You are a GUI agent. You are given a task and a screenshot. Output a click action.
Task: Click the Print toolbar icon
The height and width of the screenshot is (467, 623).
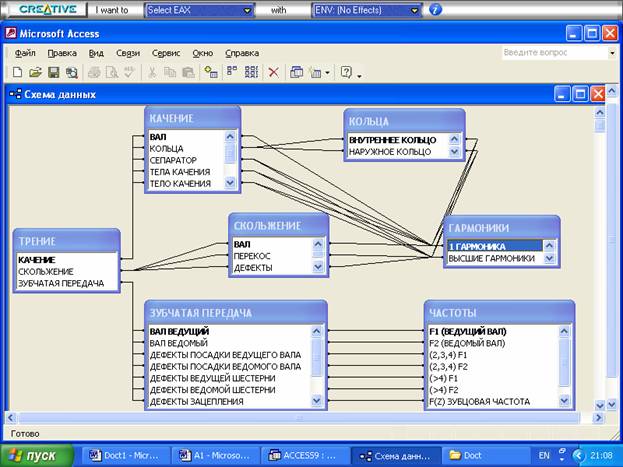(95, 72)
